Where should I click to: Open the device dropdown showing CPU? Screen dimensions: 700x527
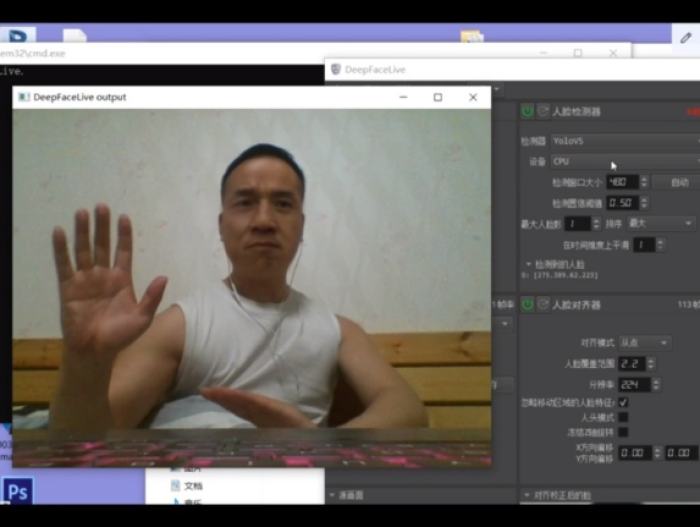tap(625, 161)
